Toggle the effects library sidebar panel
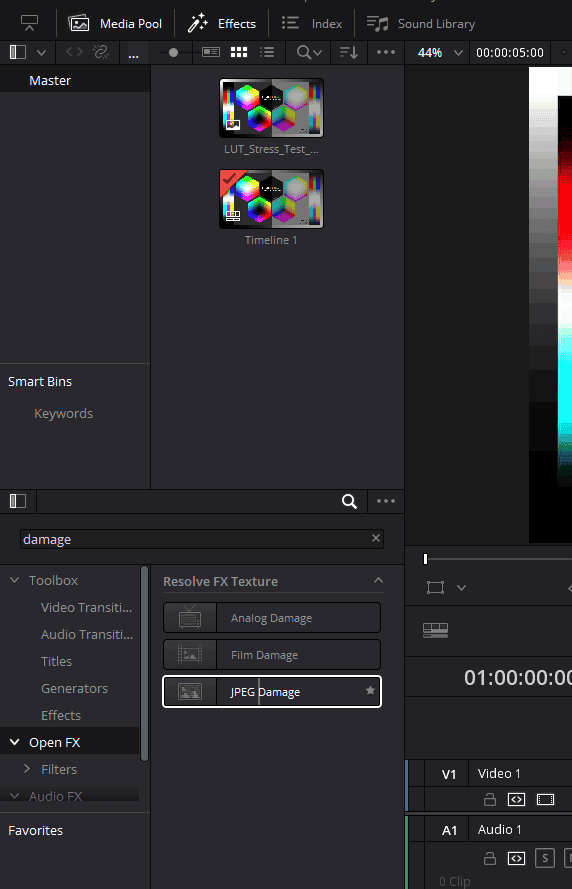Screen dimensions: 572x889 click(18, 501)
